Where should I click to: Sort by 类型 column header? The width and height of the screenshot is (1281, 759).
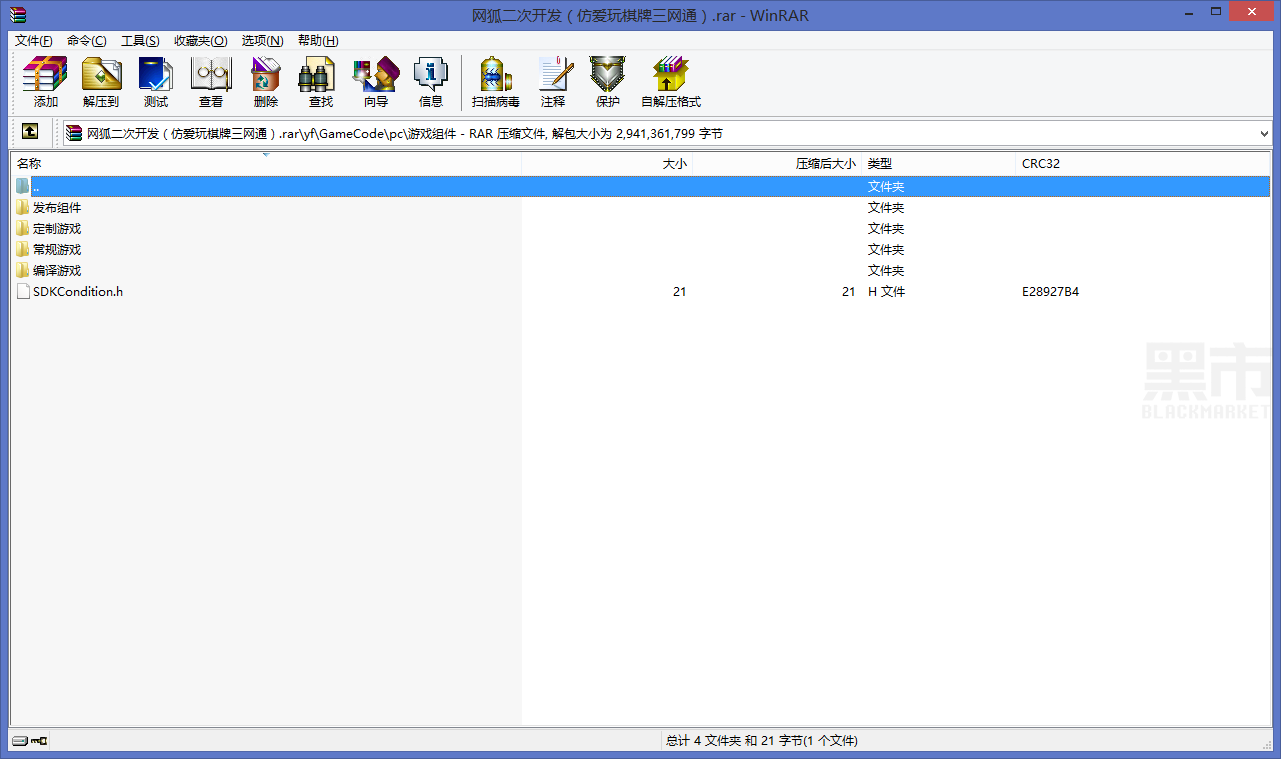(x=939, y=163)
